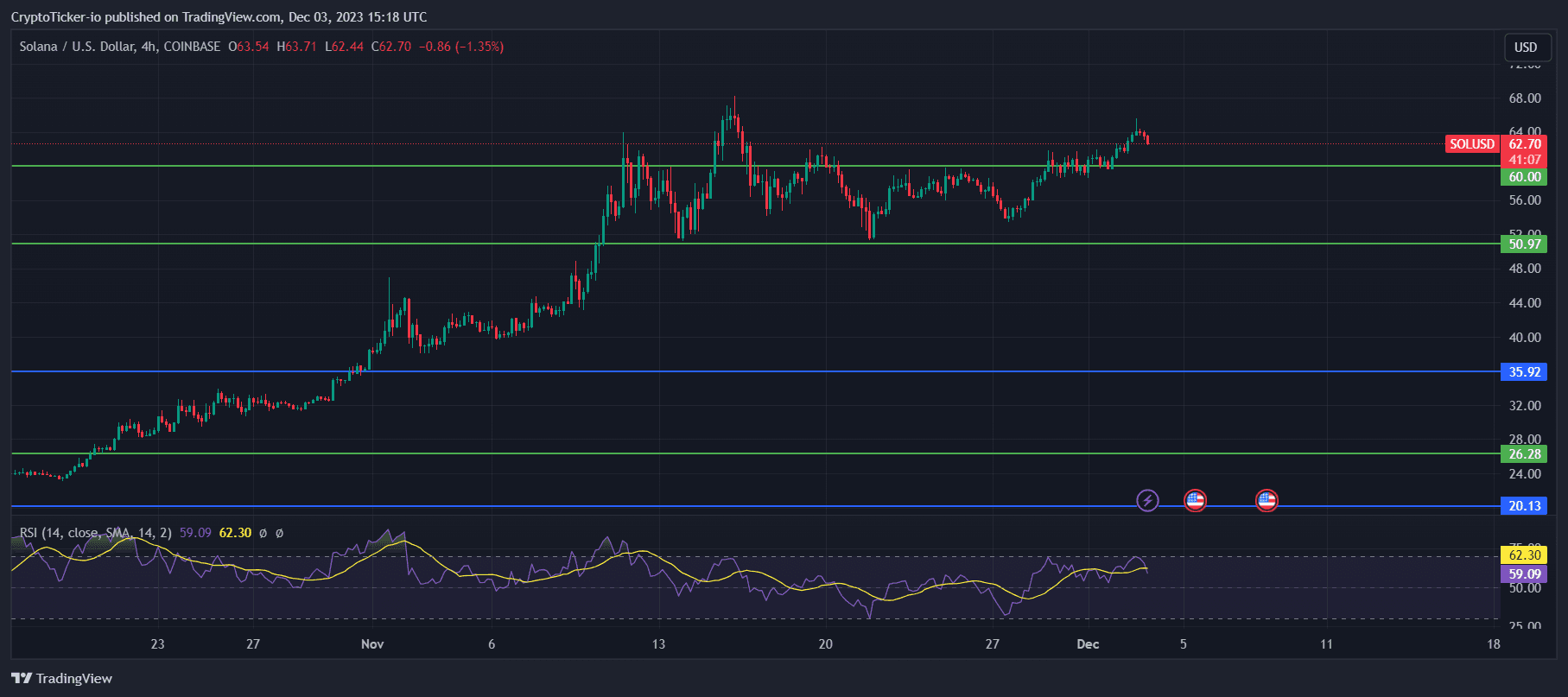The width and height of the screenshot is (1568, 697).
Task: Click the CryptoTicker-io published header text
Action: pyautogui.click(x=219, y=17)
